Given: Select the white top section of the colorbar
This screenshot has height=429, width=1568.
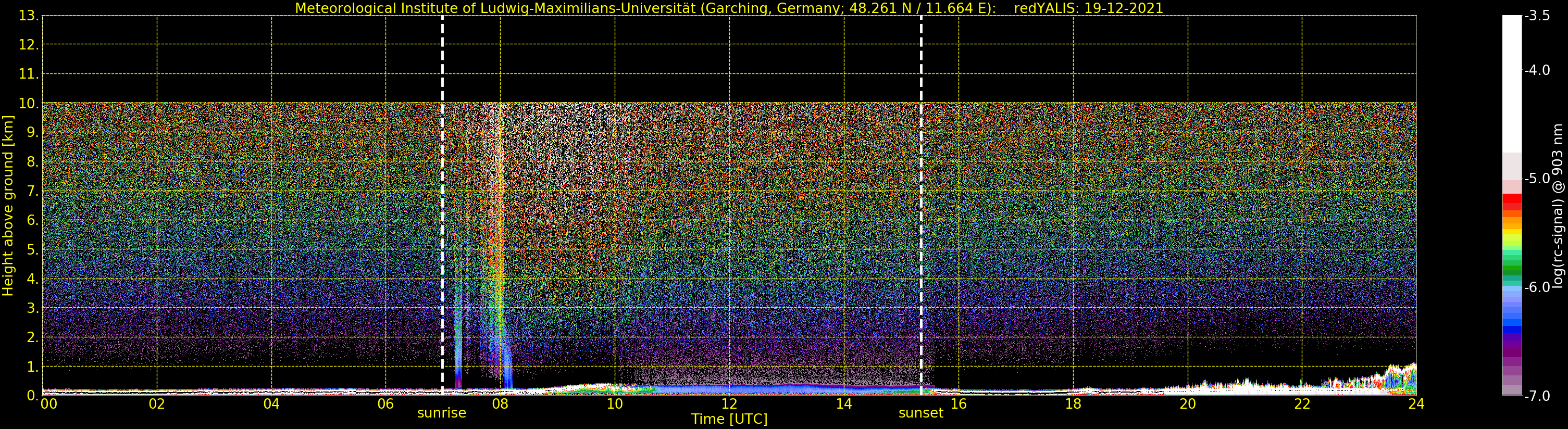Looking at the screenshot, I should (1511, 79).
